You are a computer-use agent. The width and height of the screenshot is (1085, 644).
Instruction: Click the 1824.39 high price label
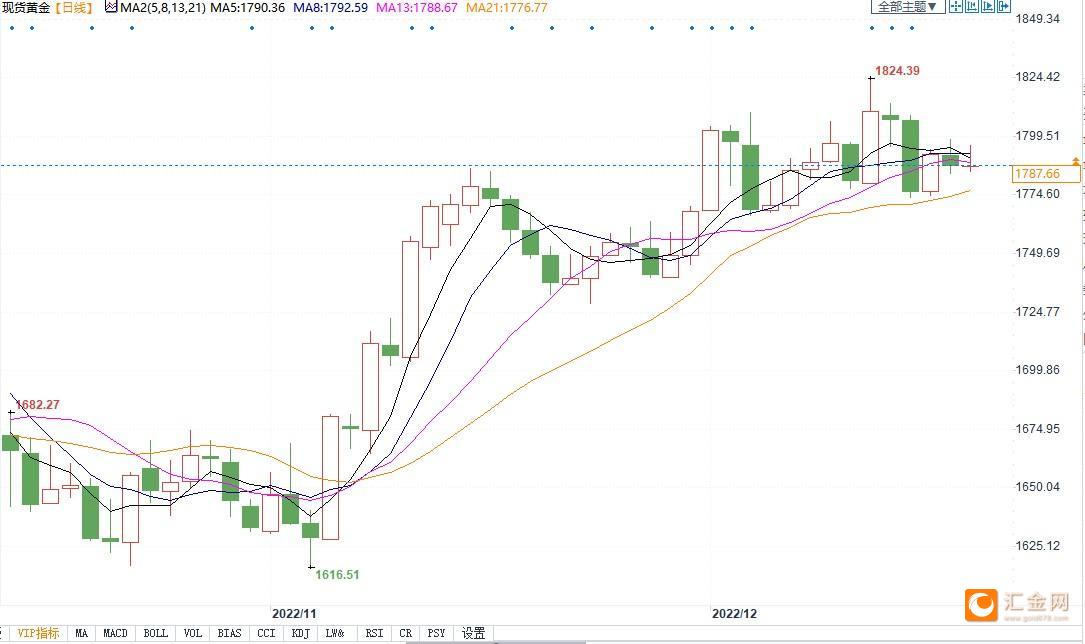[897, 71]
